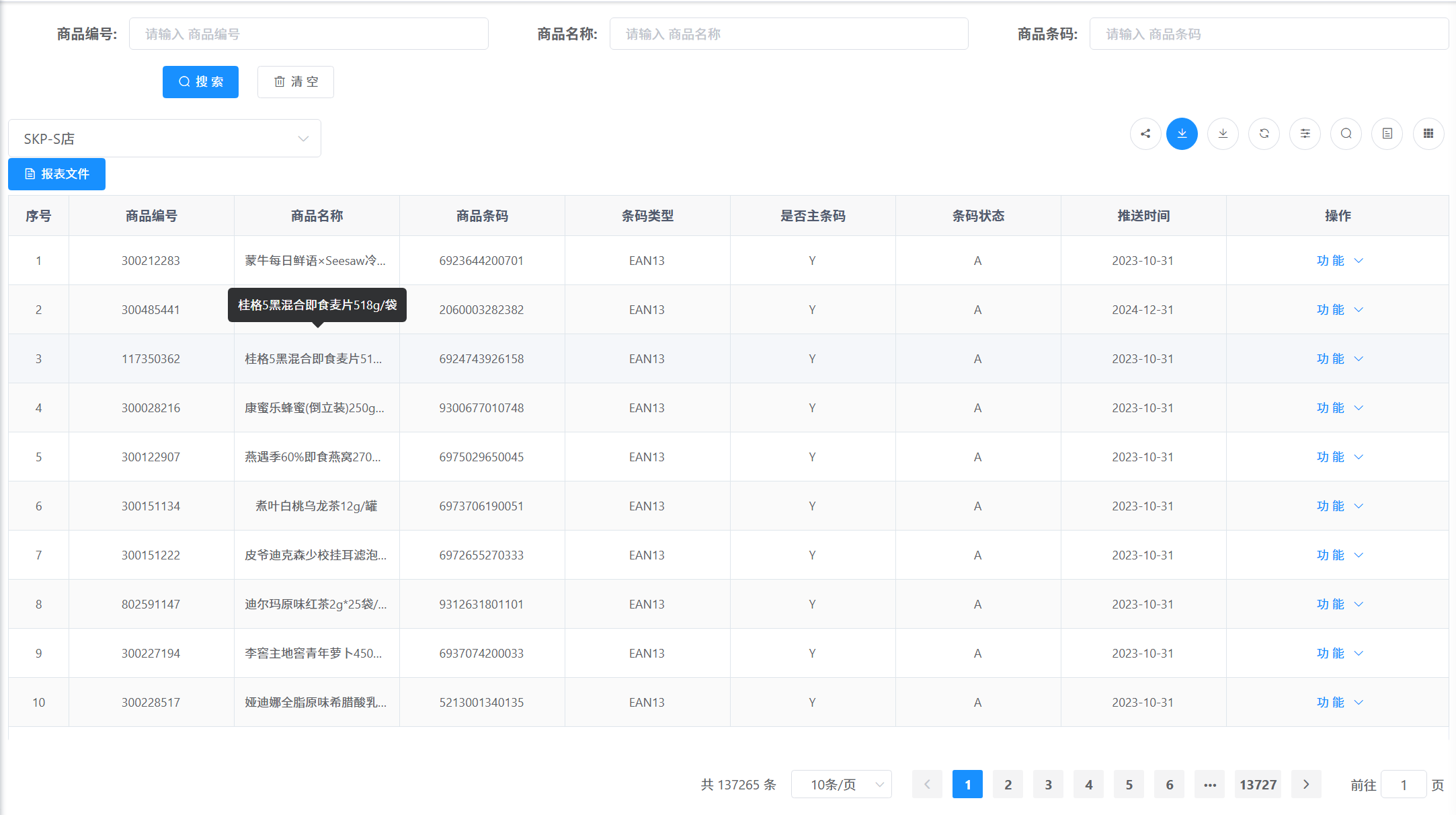Click the outlined download icon
This screenshot has width=1456, height=815.
point(1223,134)
